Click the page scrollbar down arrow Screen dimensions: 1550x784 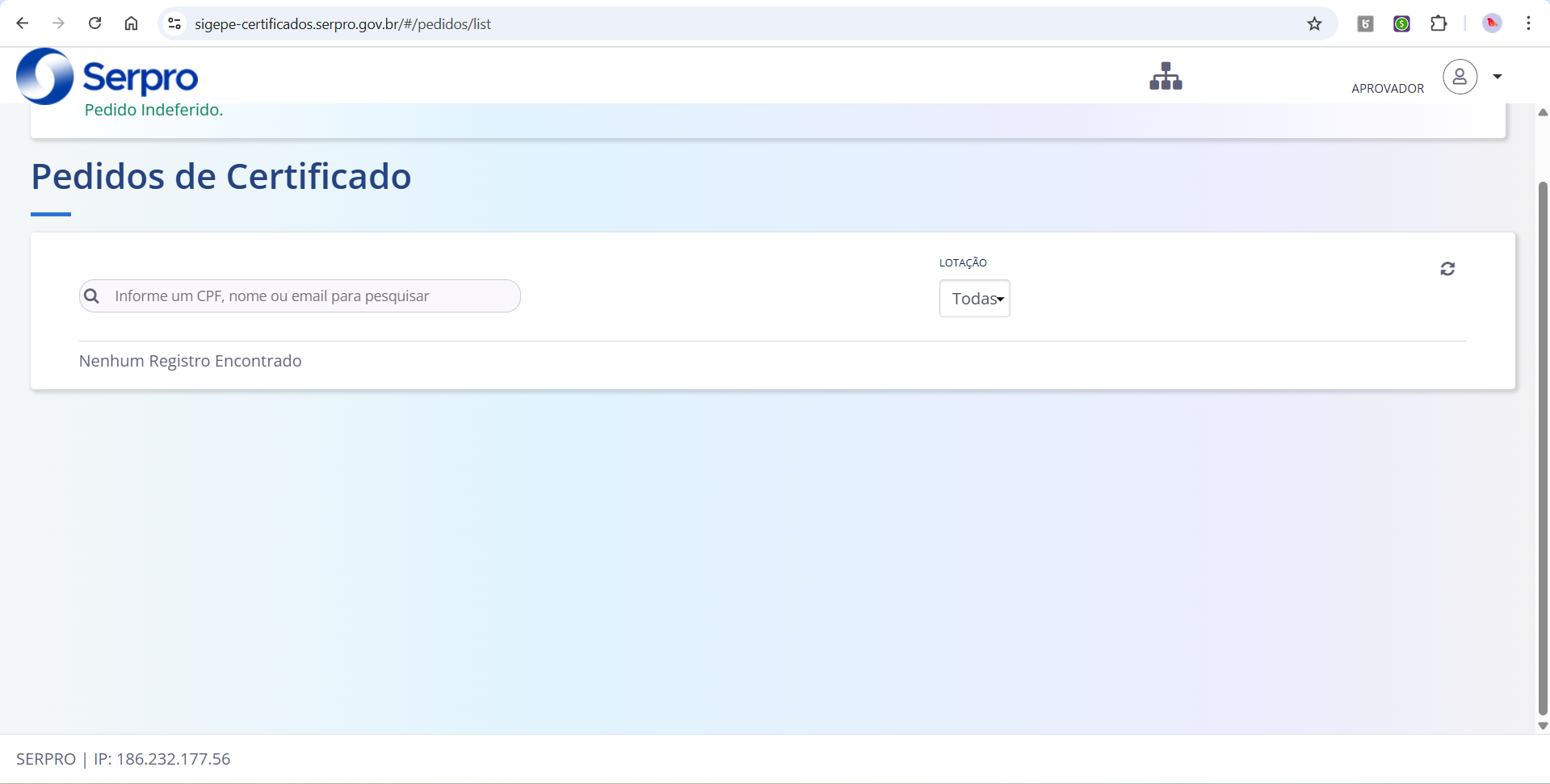(x=1543, y=725)
